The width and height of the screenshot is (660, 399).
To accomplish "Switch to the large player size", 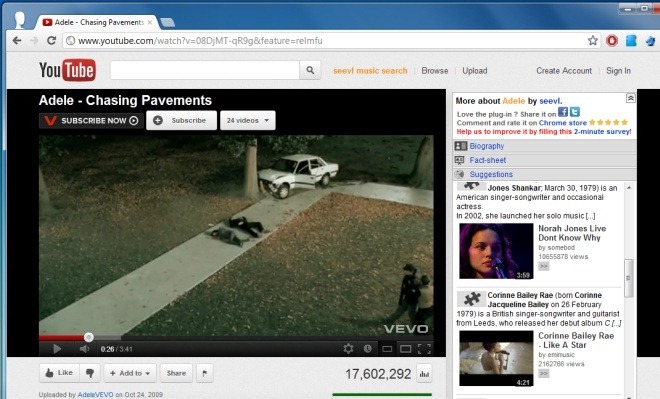I will click(405, 349).
